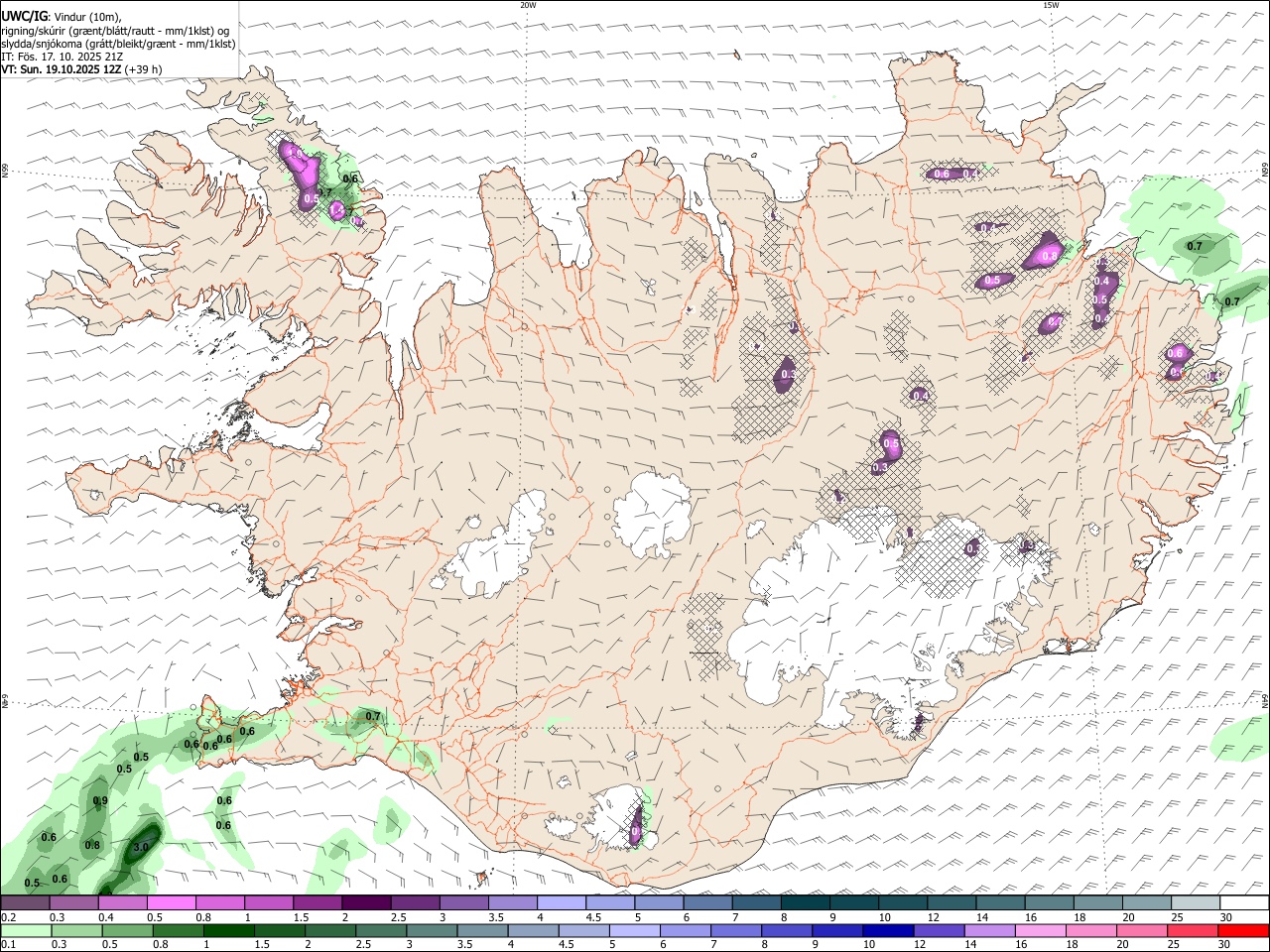Click the 'slydda/snjókoma (grátt/bleikt/grænt' description line
This screenshot has width=1270, height=952.
(x=118, y=44)
